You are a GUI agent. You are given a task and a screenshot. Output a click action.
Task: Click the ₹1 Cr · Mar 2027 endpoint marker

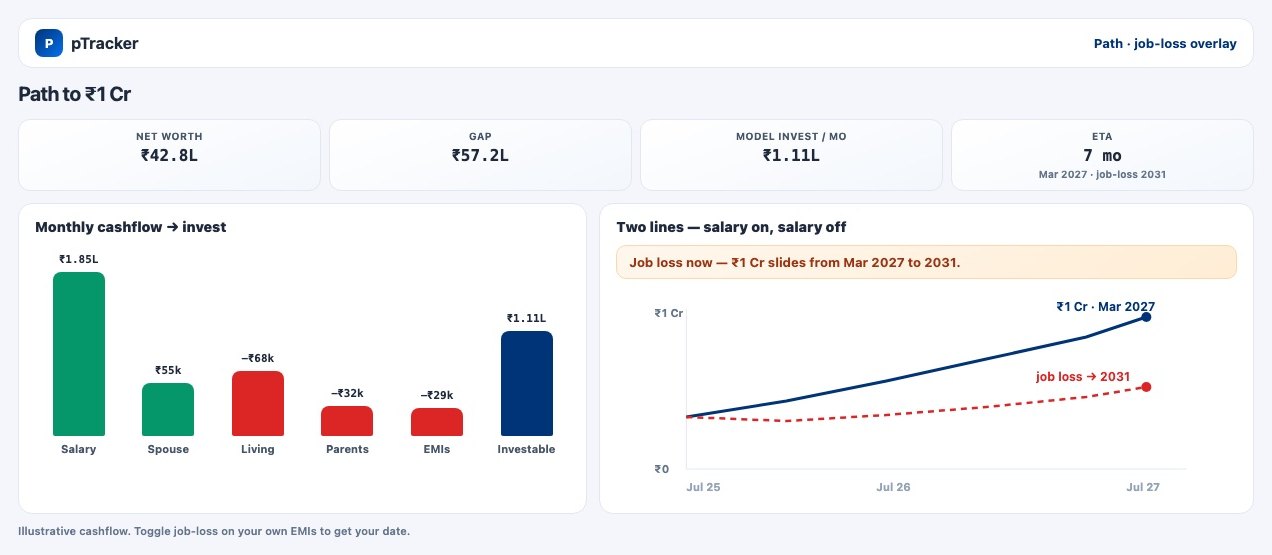pyautogui.click(x=1146, y=317)
